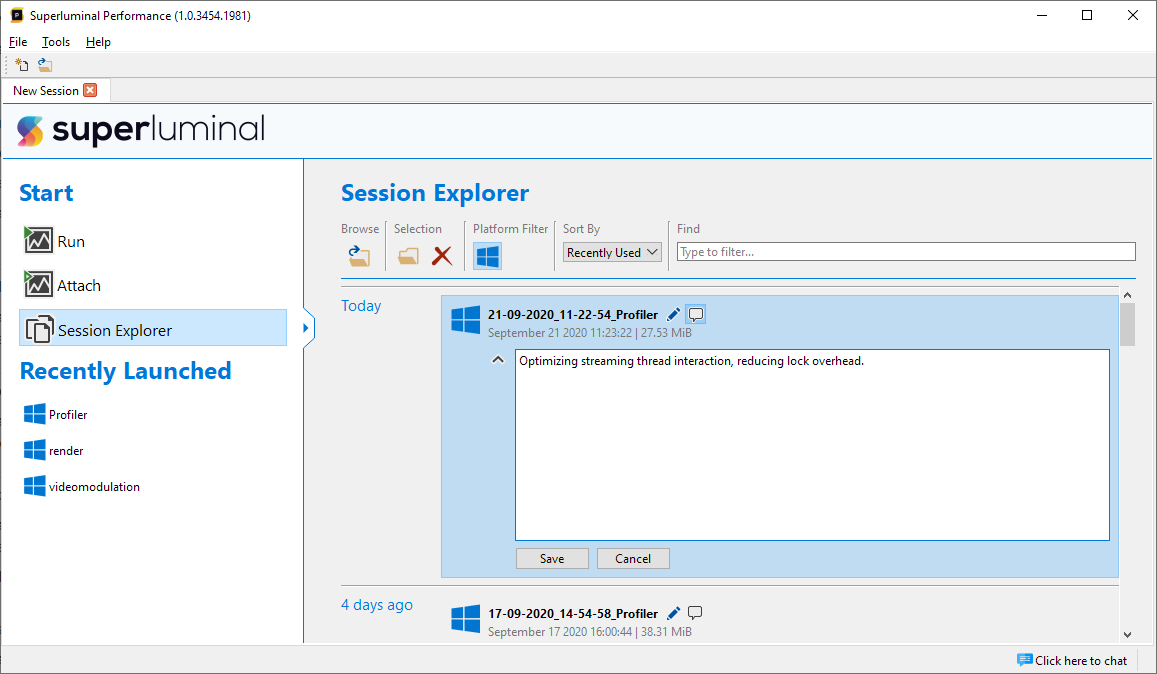
Task: Click the Superluminal logo
Action: [x=141, y=131]
